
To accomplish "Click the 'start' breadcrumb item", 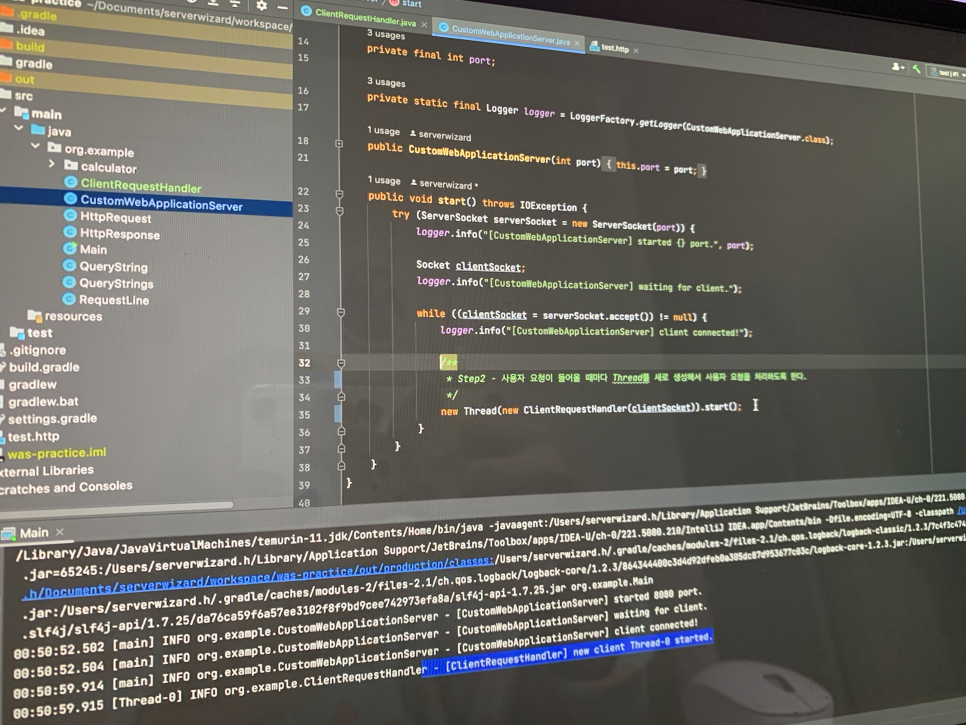I will click(412, 4).
